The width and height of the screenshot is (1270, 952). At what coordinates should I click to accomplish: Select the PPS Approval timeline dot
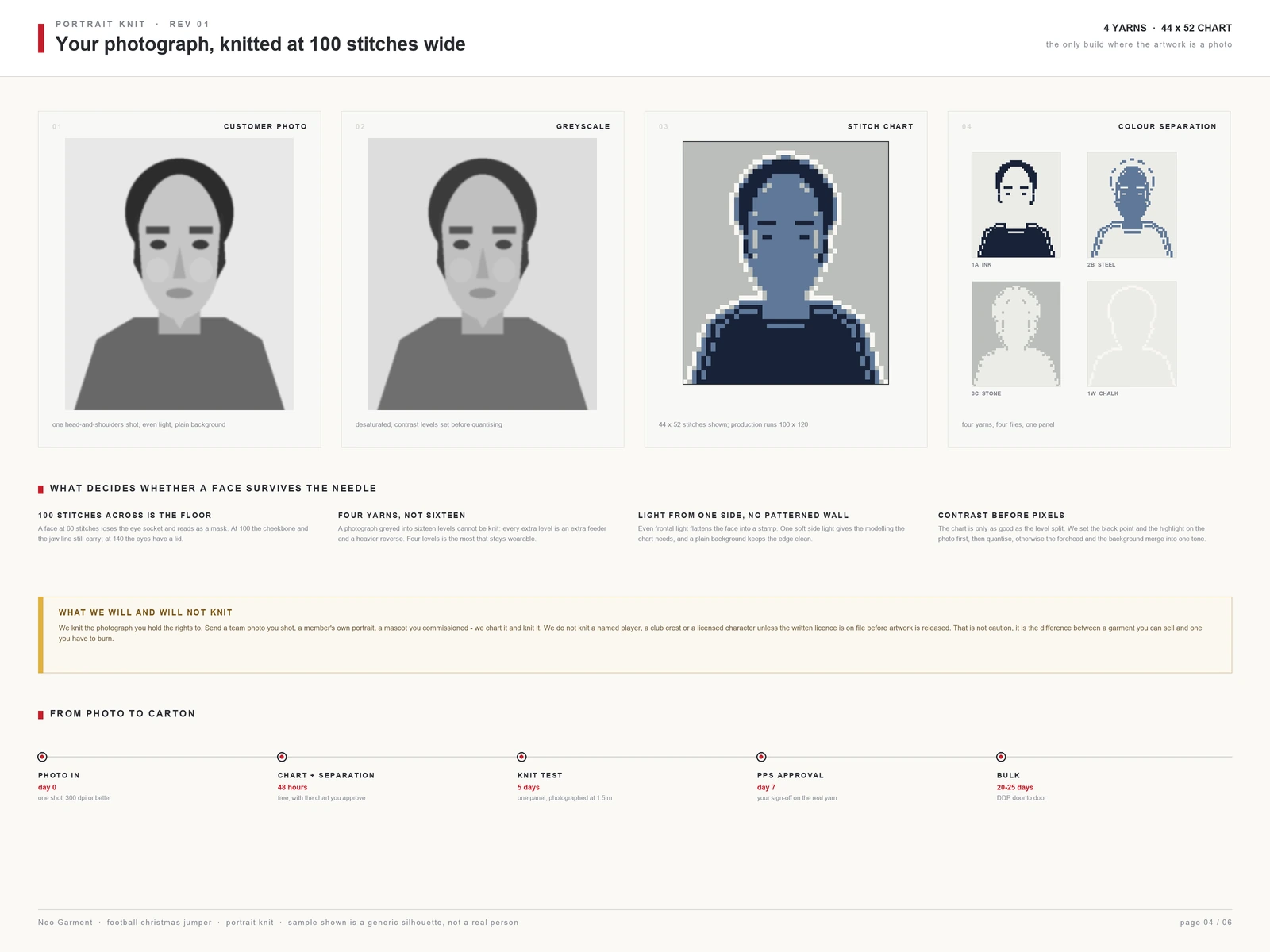tap(761, 757)
